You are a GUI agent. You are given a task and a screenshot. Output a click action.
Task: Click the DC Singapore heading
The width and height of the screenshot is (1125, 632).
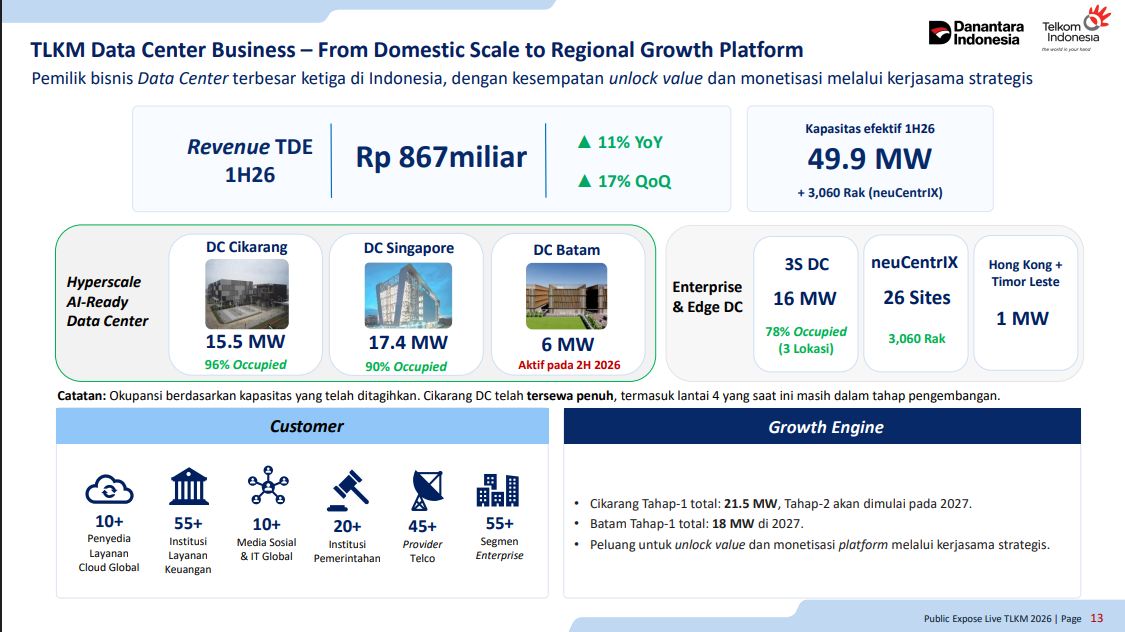408,247
